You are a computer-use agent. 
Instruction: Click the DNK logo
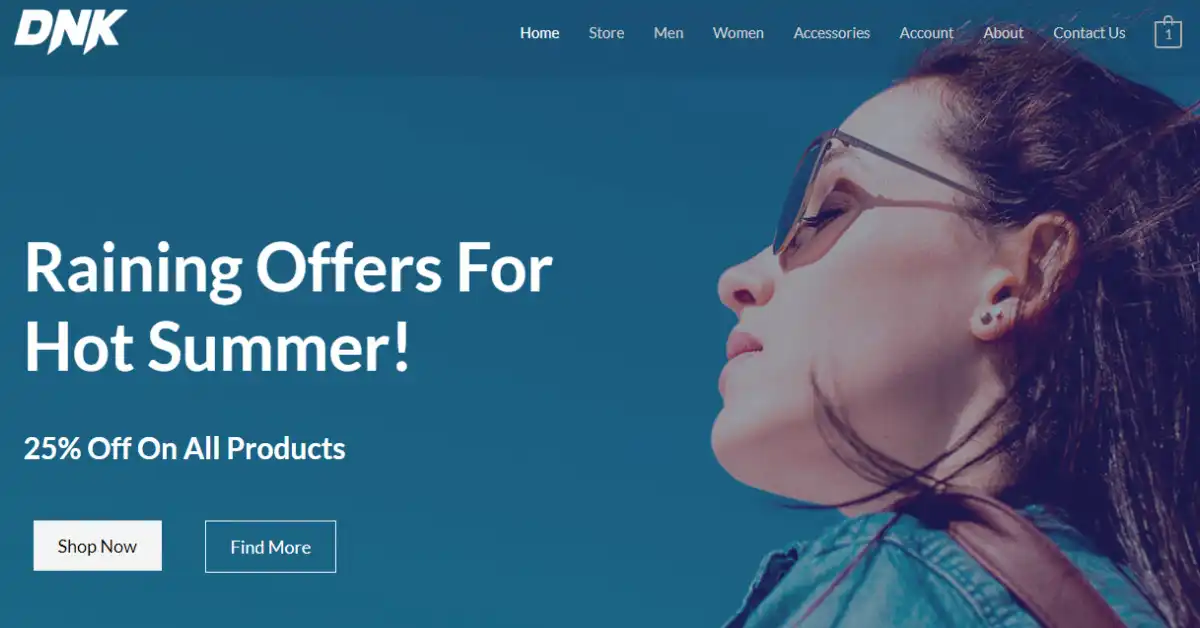[x=71, y=31]
